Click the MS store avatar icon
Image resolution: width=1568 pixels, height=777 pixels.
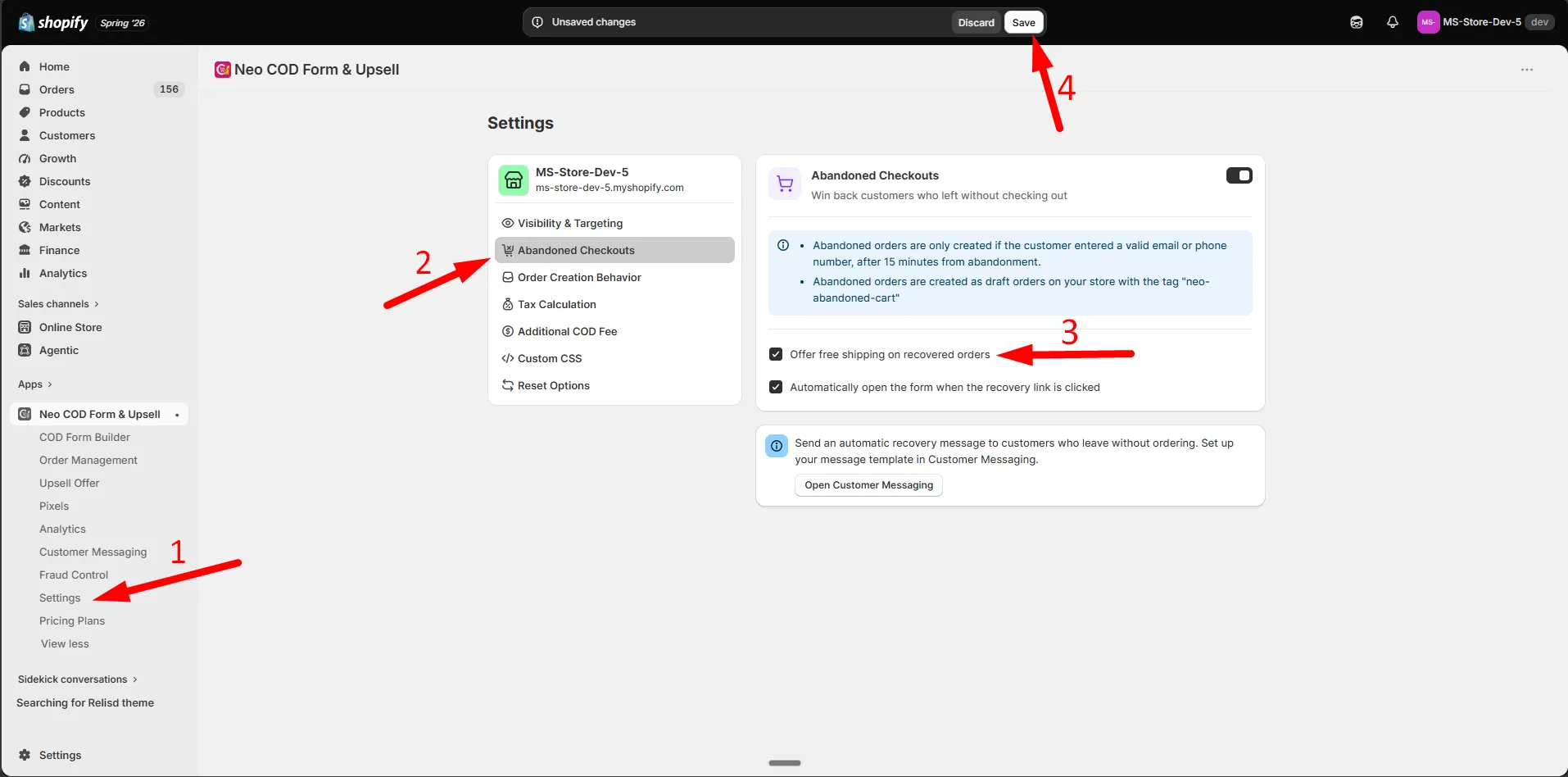coord(1428,22)
